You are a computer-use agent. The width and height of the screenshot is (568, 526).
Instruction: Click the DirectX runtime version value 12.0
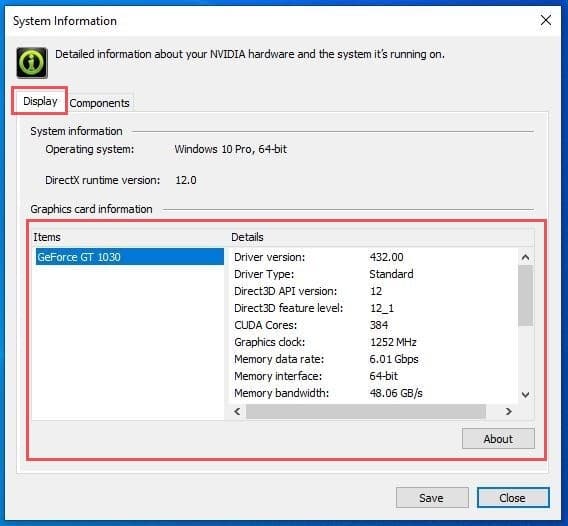point(186,180)
